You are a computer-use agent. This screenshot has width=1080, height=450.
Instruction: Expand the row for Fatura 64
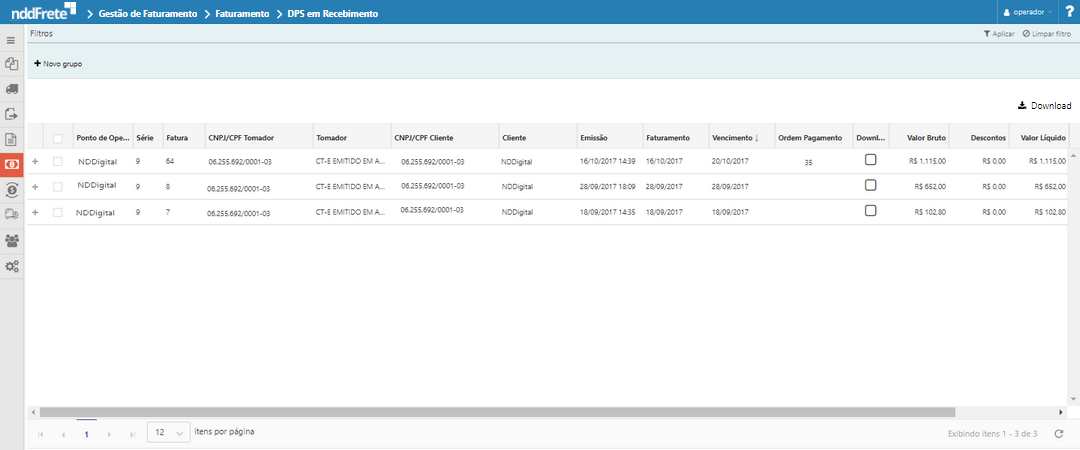(35, 161)
